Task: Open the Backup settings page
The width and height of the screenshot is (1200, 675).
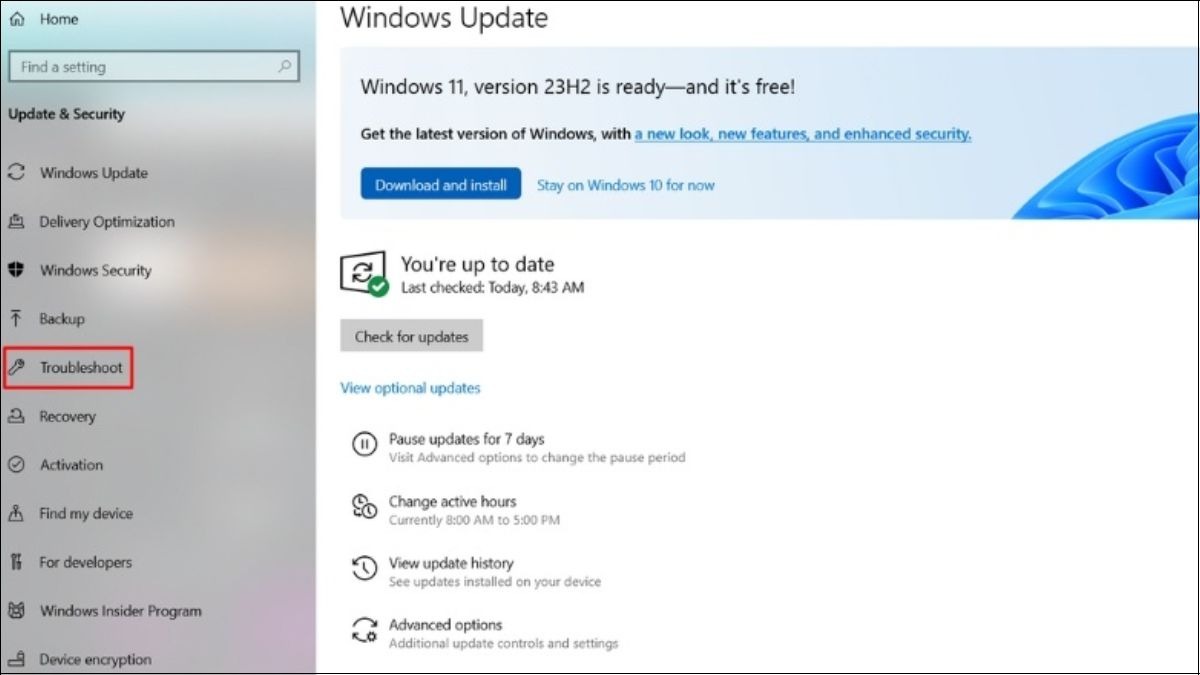Action: tap(62, 319)
